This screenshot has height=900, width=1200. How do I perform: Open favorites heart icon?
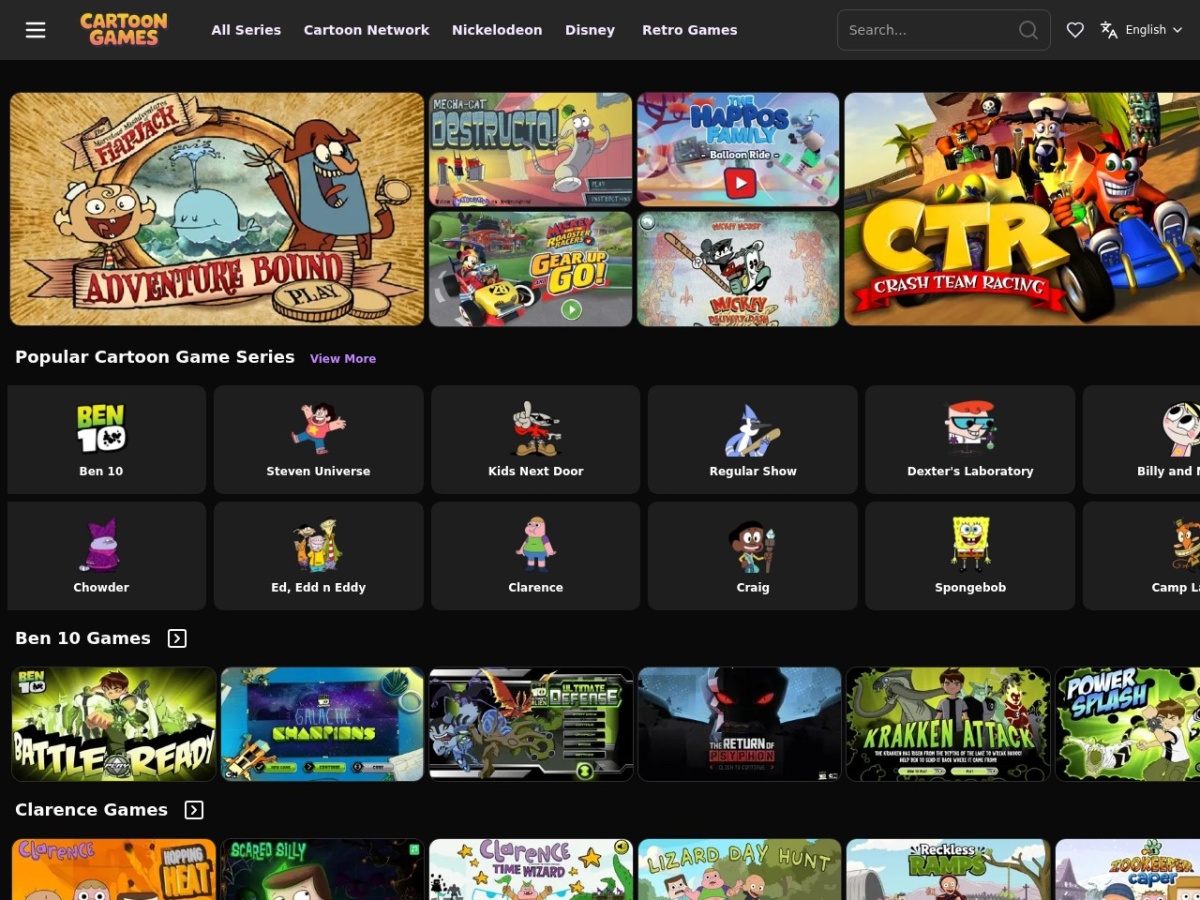[1075, 30]
